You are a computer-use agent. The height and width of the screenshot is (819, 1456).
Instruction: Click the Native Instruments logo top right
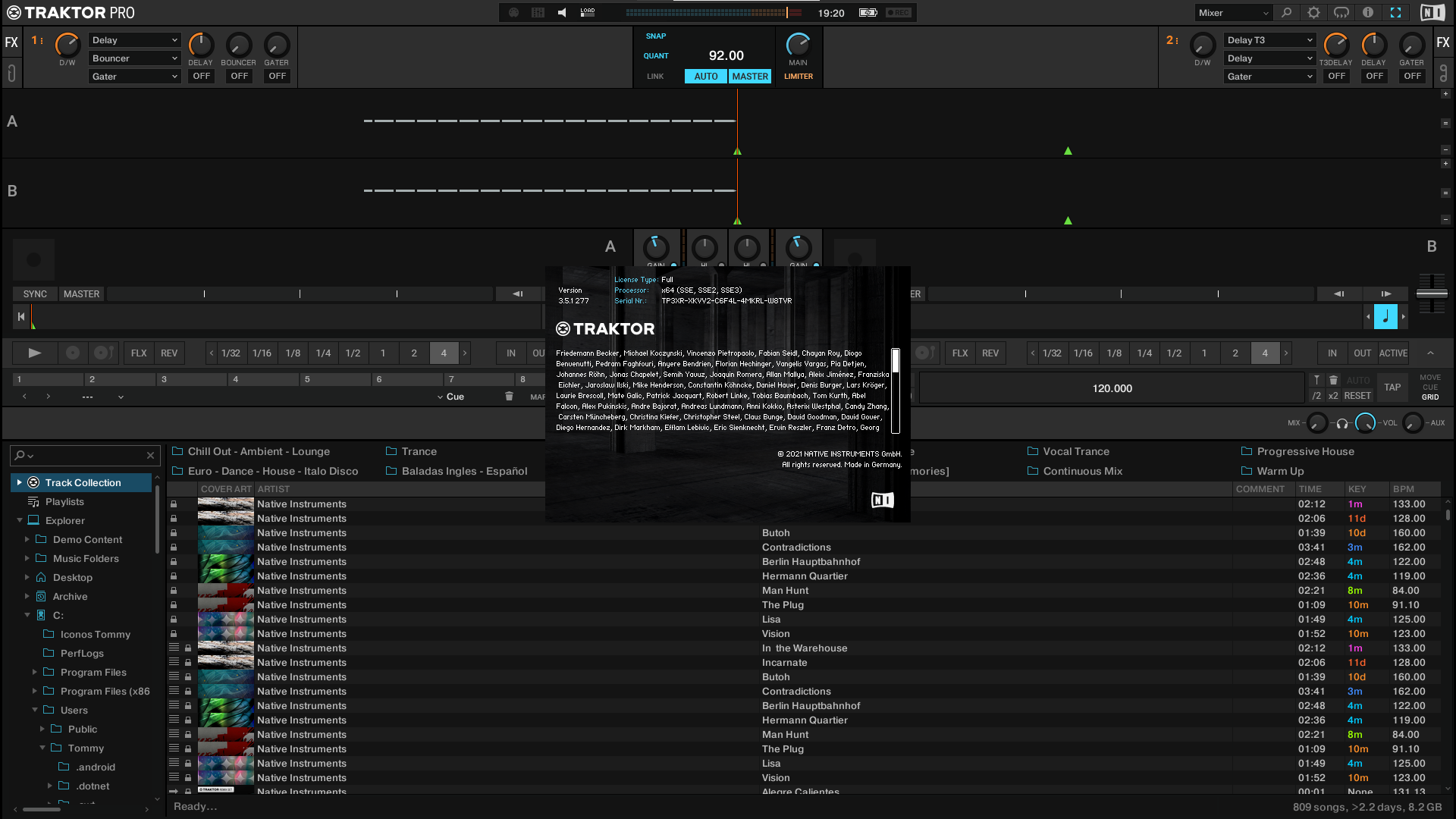pyautogui.click(x=1432, y=13)
